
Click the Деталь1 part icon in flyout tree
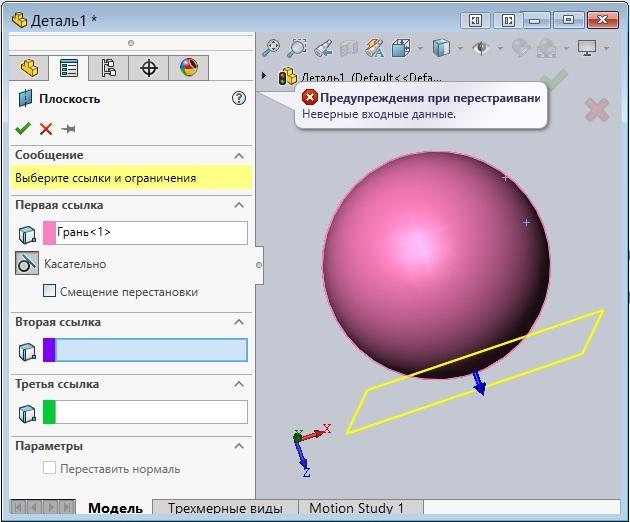[287, 76]
